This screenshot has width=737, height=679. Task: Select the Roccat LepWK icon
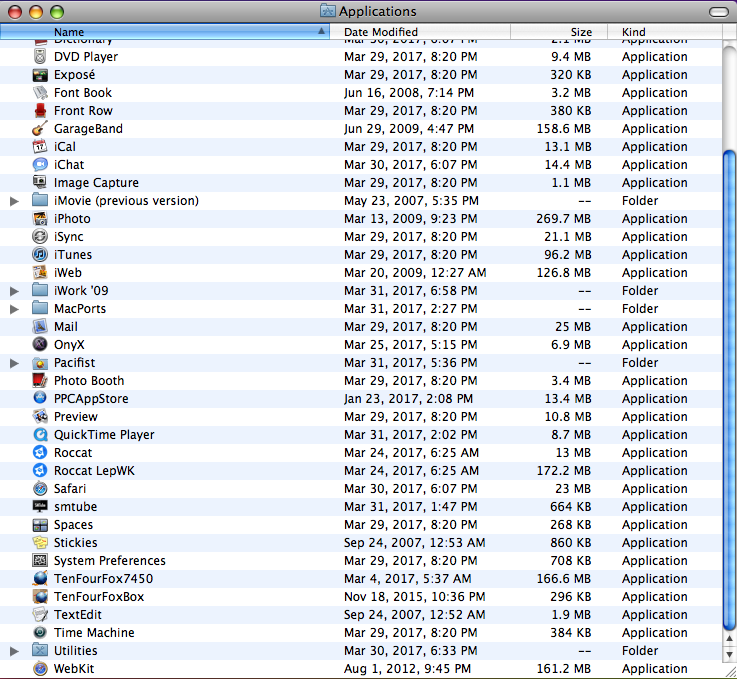tap(40, 470)
